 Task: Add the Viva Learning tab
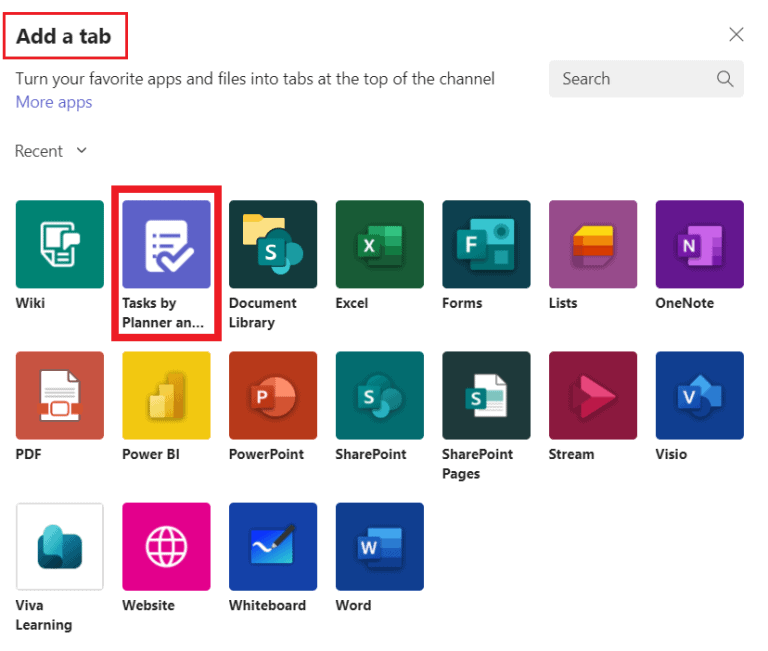pos(60,546)
